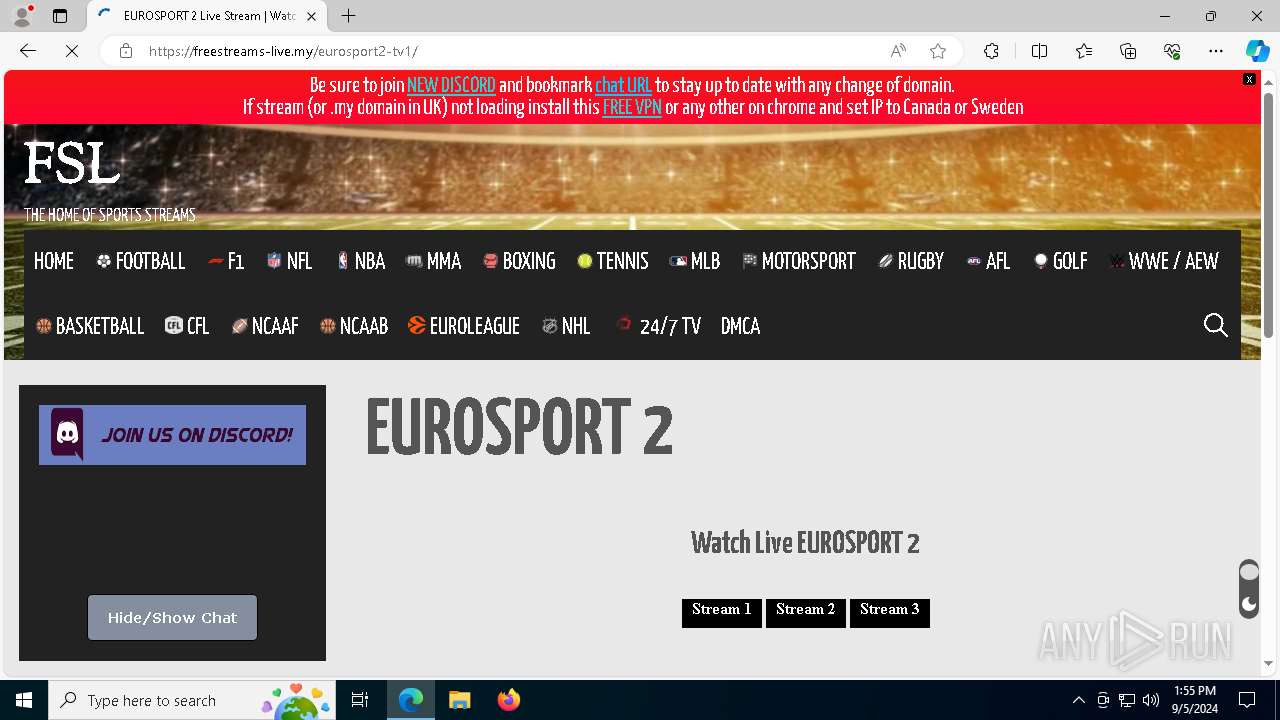Open the MLB section
1280x720 pixels.
[695, 262]
